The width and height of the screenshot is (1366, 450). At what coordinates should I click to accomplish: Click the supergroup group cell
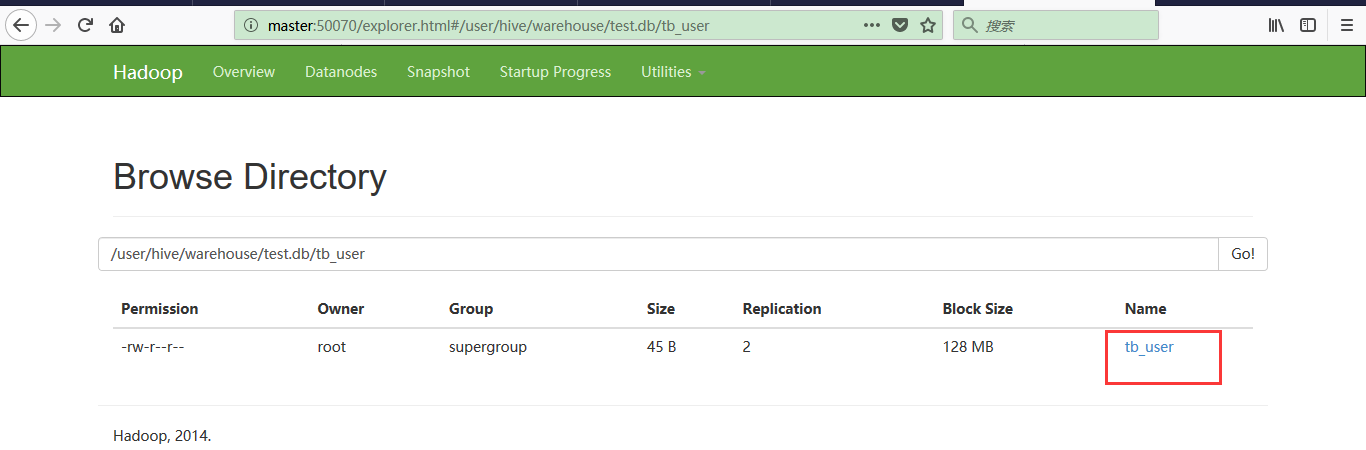(488, 347)
